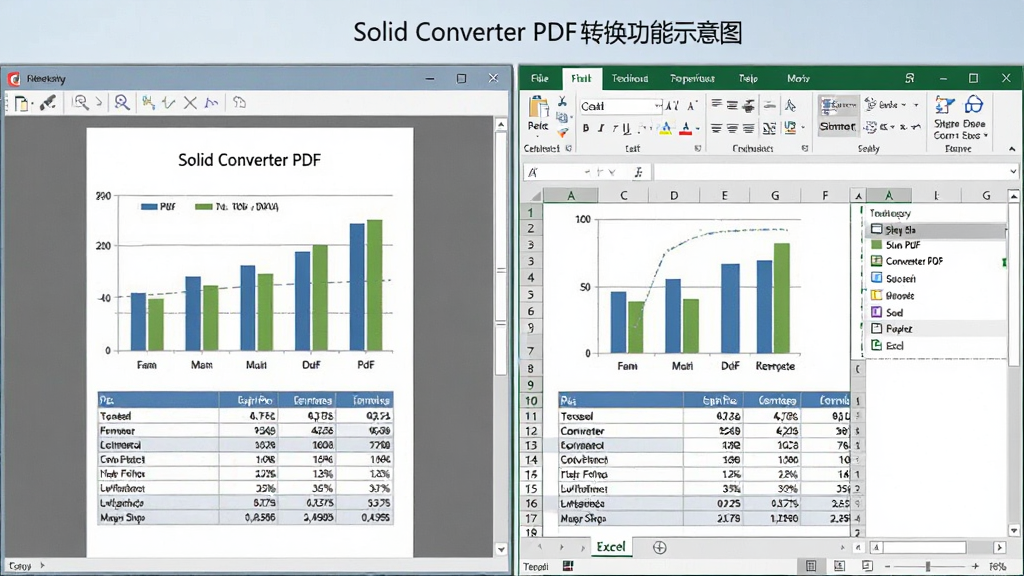Toggle Underline formatting in Excel ribbon
Viewport: 1024px width, 576px height.
626,129
